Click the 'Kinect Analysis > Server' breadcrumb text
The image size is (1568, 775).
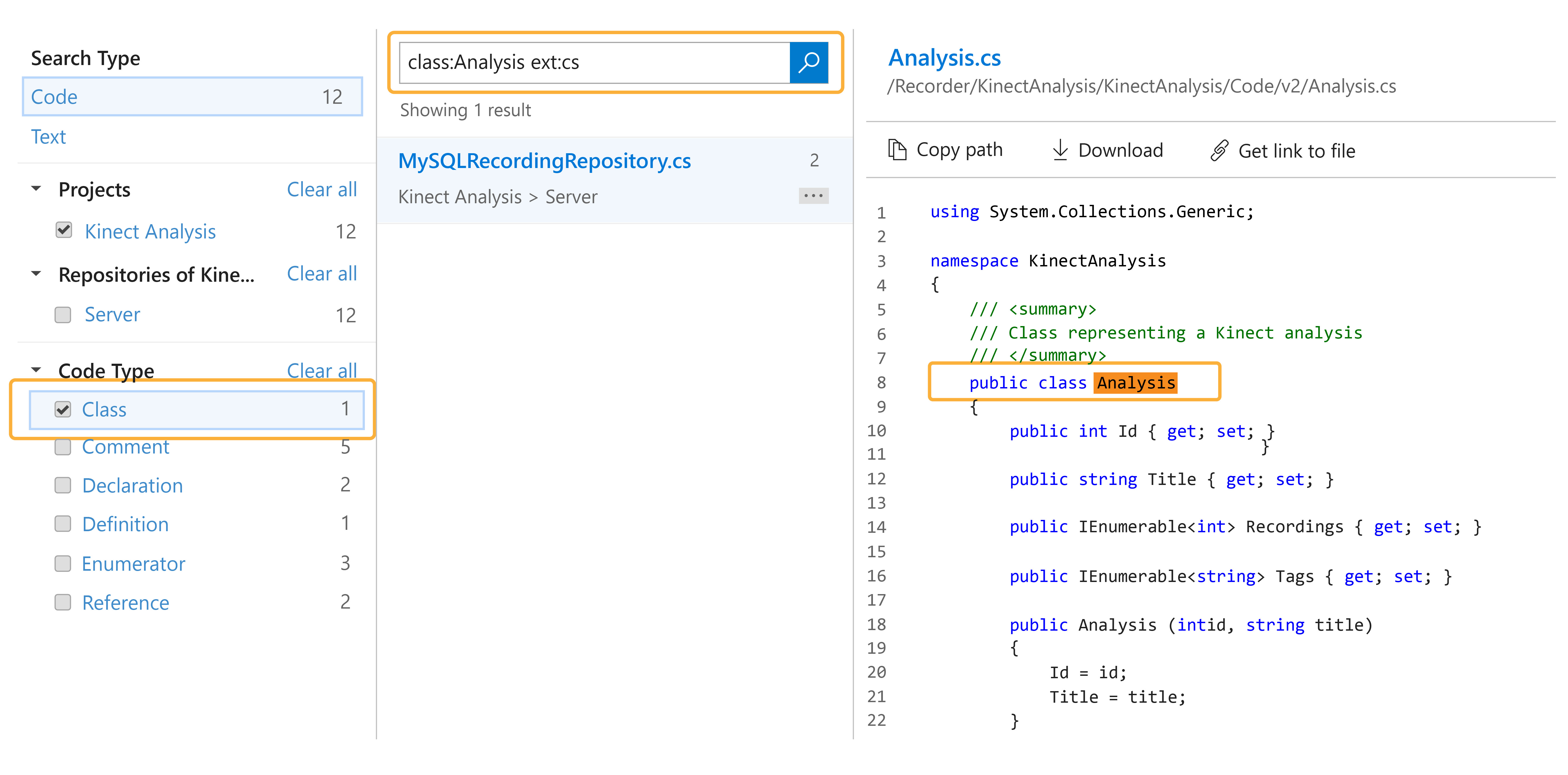click(497, 197)
